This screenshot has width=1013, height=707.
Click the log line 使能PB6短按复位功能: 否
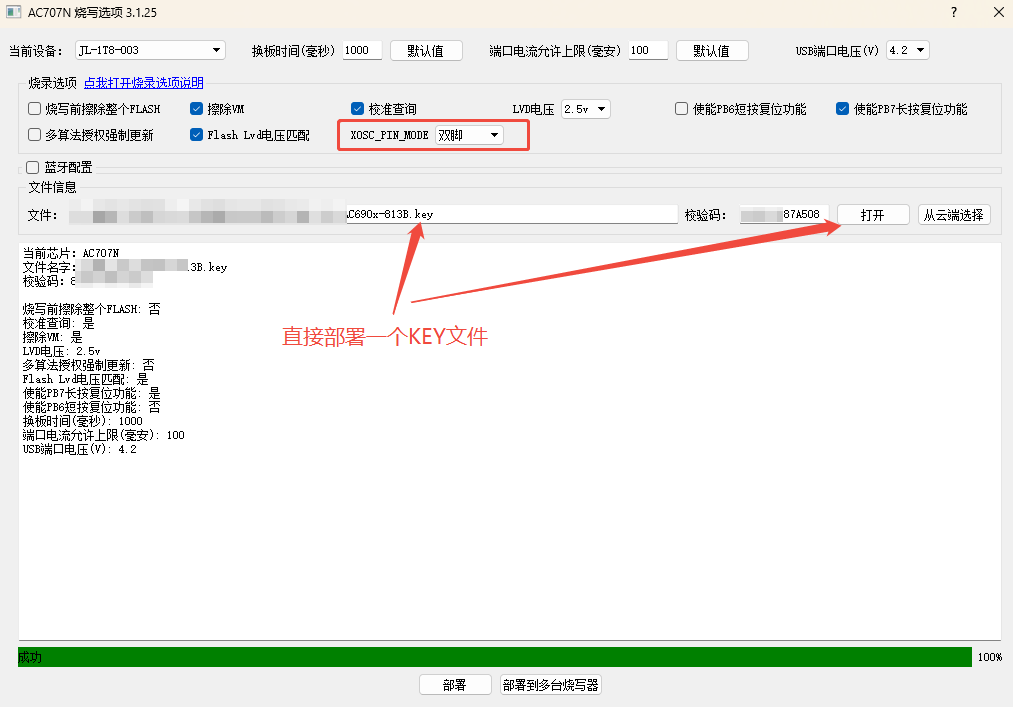(91, 407)
